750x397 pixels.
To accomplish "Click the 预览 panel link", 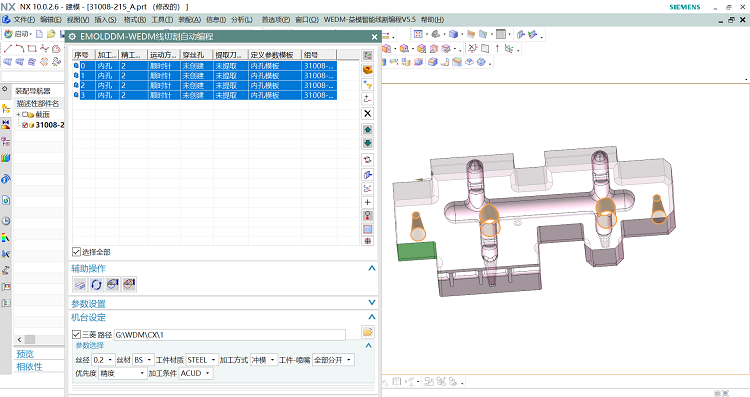I will (x=25, y=354).
